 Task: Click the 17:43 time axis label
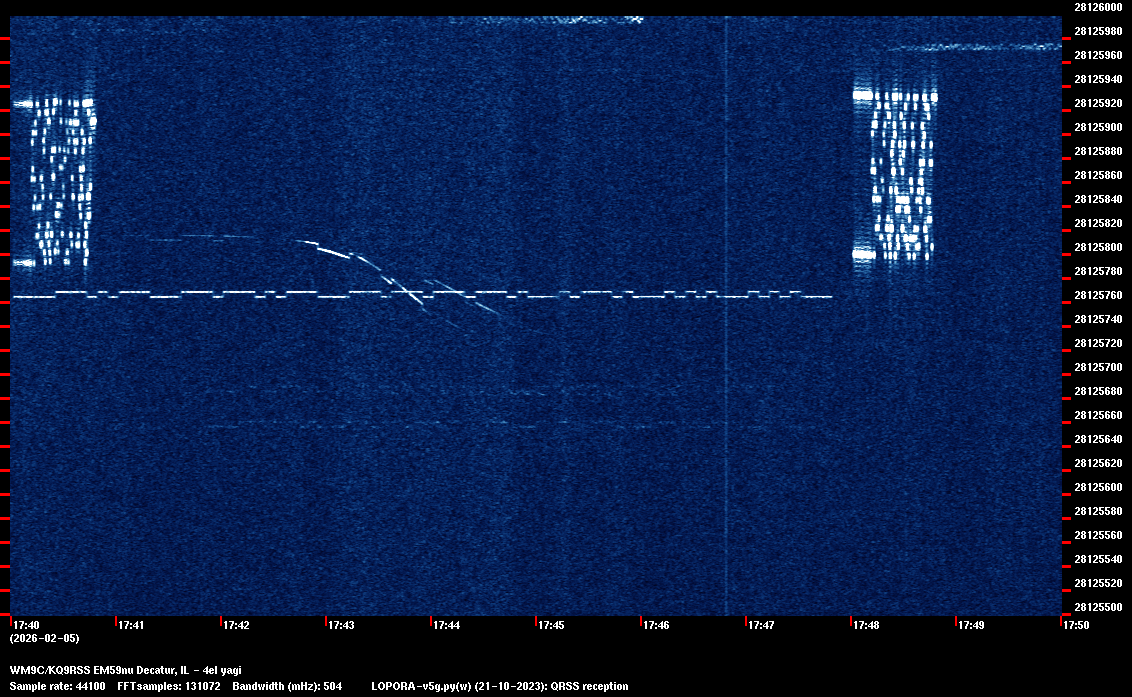click(x=341, y=625)
